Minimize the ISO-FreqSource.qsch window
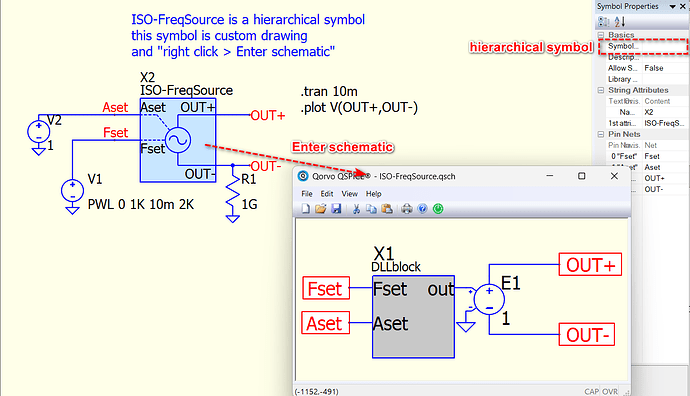 pyautogui.click(x=550, y=176)
